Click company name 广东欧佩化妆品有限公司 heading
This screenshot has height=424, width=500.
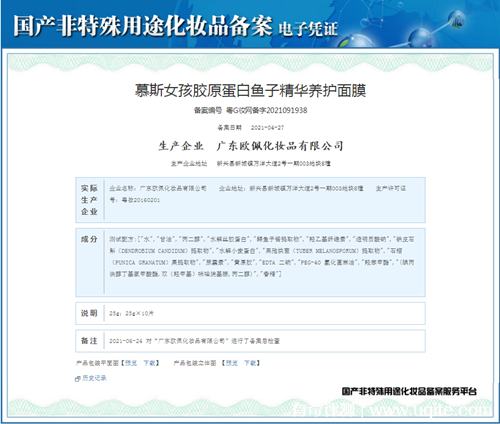tap(280, 146)
